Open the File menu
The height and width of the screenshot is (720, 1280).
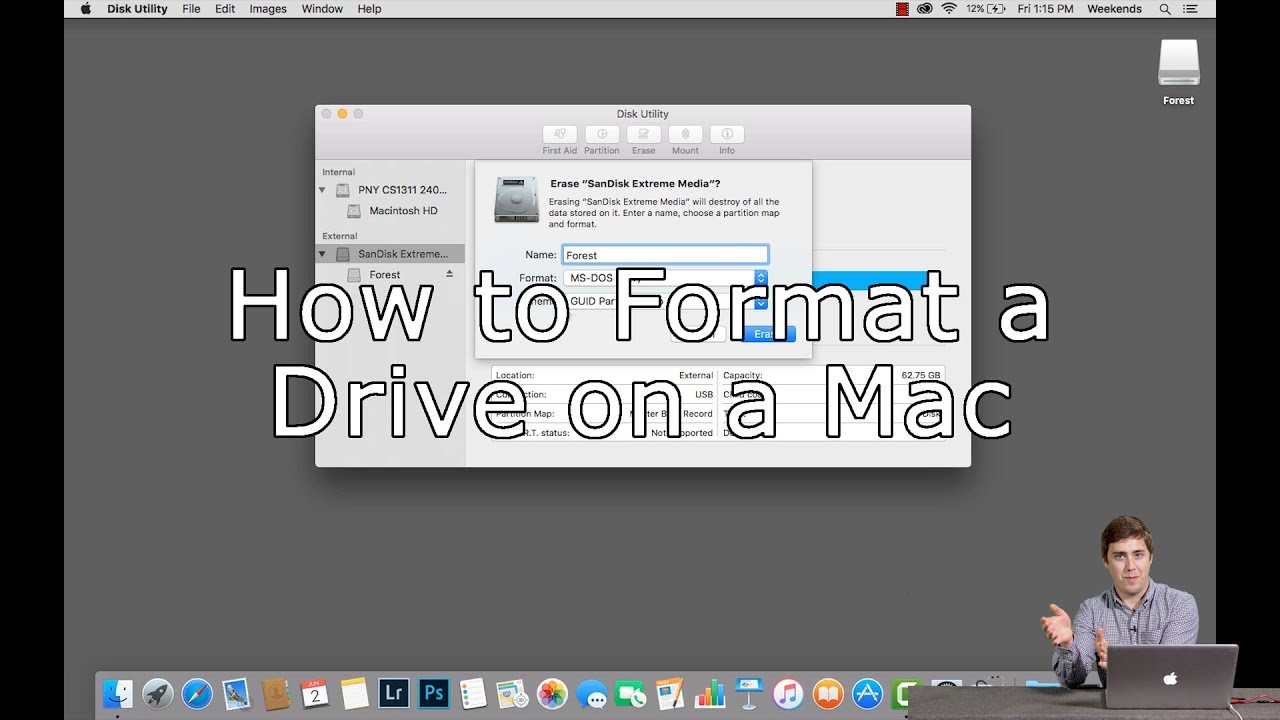pyautogui.click(x=191, y=9)
